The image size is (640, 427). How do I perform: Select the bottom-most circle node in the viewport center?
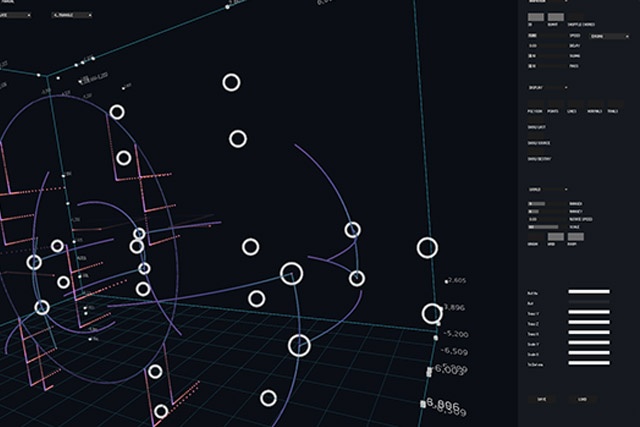pos(268,398)
